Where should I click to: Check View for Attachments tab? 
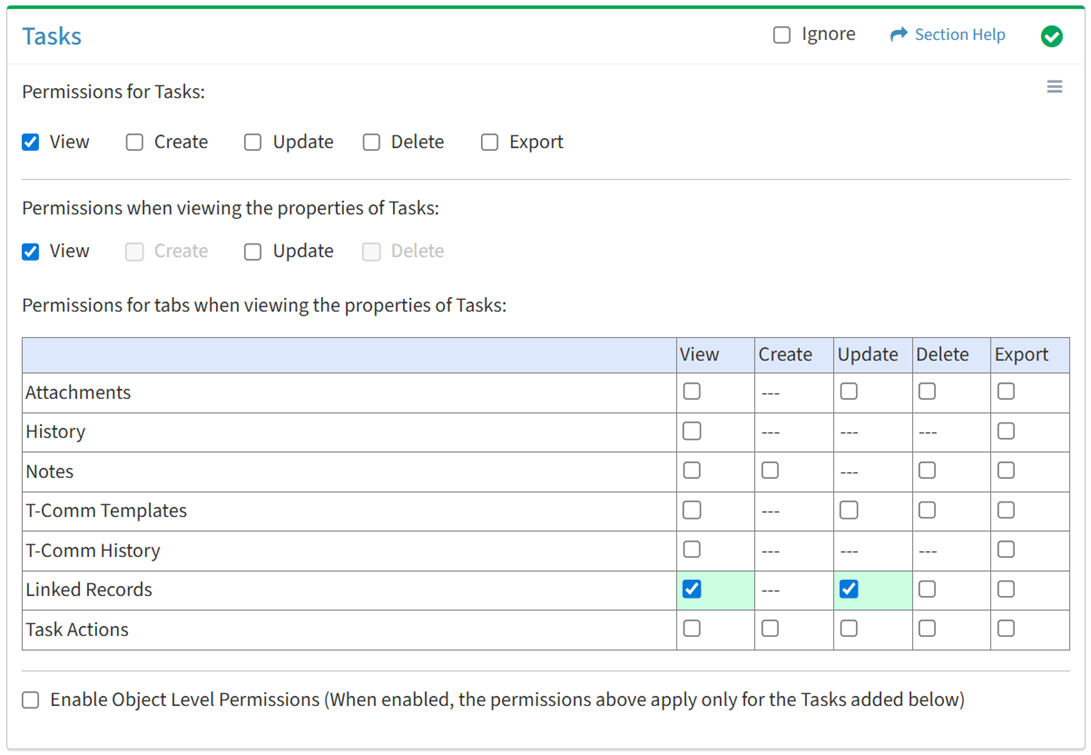coord(692,392)
